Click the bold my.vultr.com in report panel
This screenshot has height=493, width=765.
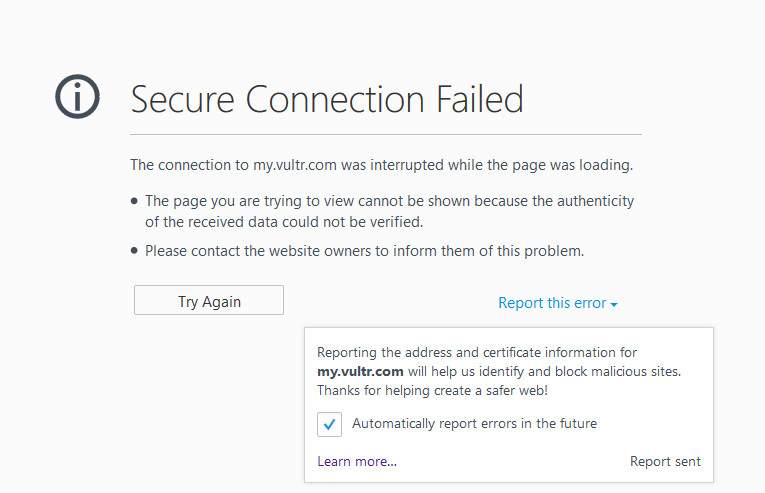pyautogui.click(x=359, y=371)
